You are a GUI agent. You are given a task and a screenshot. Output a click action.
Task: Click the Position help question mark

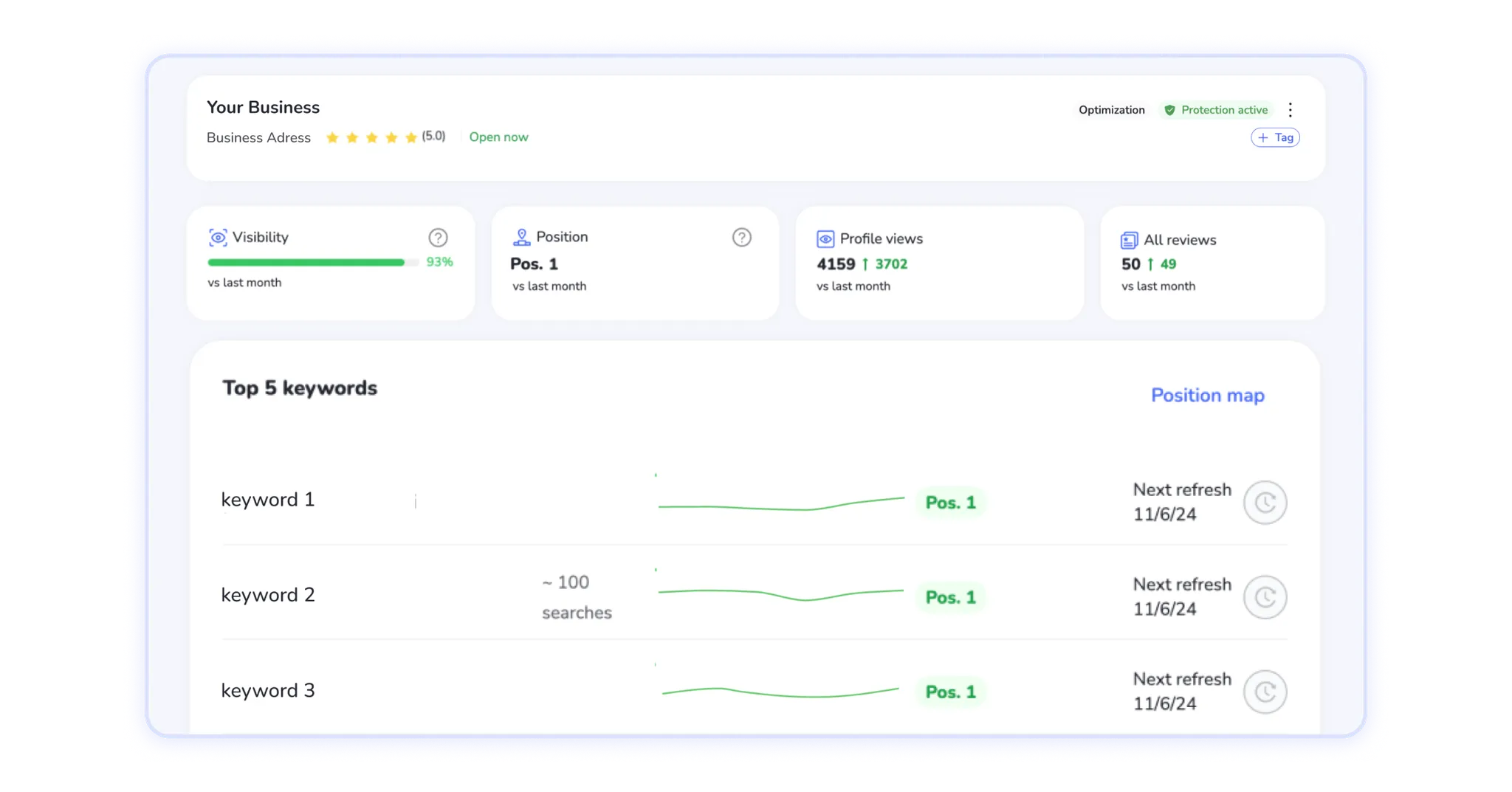[x=741, y=238]
